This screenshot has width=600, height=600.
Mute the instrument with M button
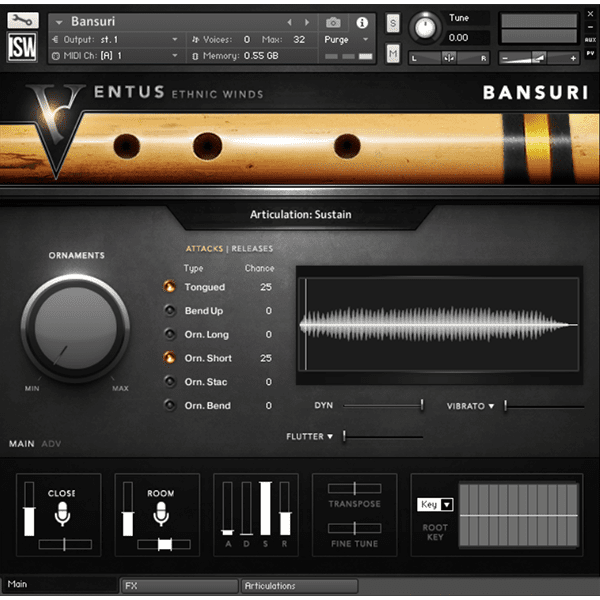pyautogui.click(x=393, y=53)
